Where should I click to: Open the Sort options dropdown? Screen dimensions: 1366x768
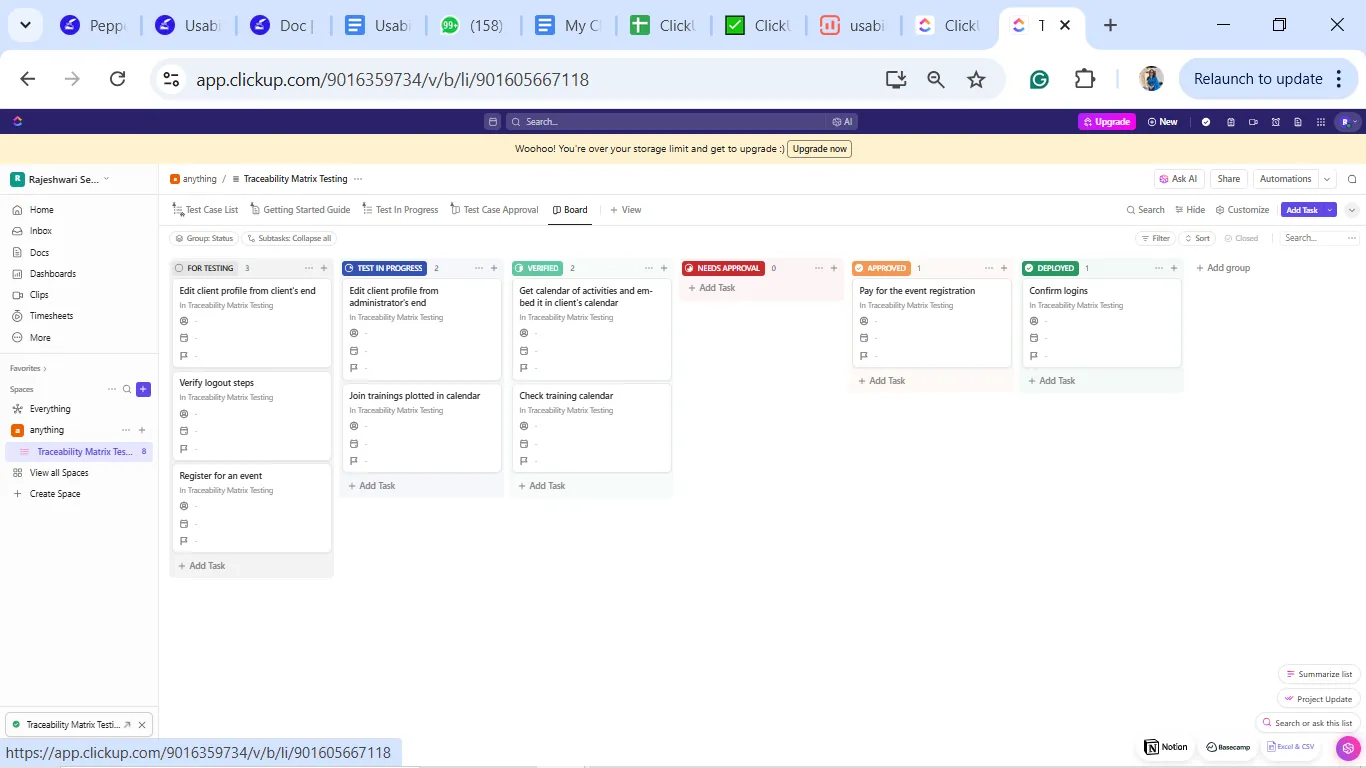pyautogui.click(x=1197, y=238)
